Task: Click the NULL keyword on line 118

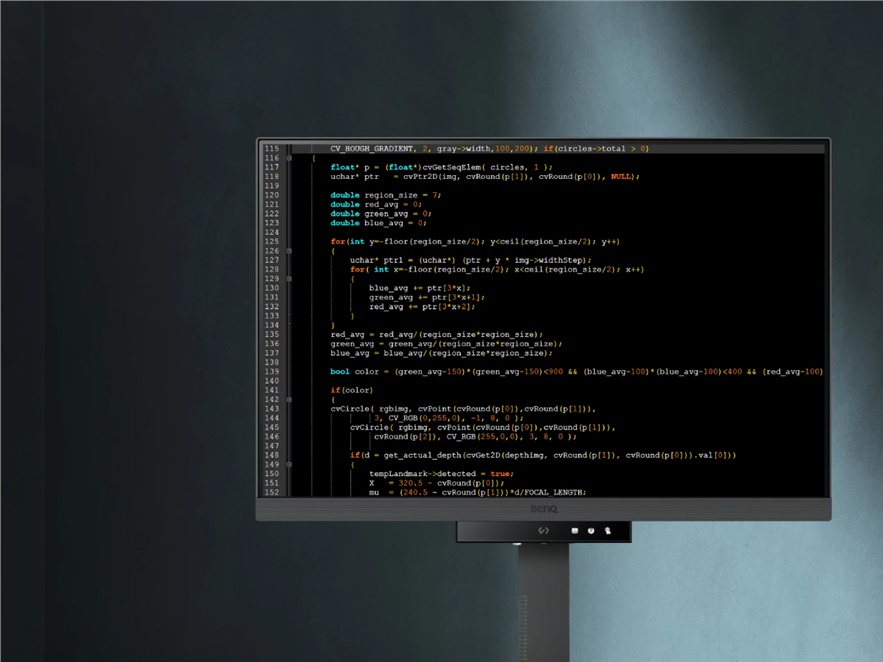Action: tap(621, 176)
